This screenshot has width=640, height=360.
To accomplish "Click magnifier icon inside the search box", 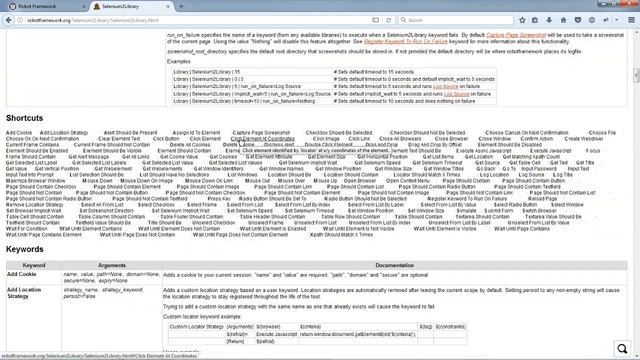I will point(403,20).
